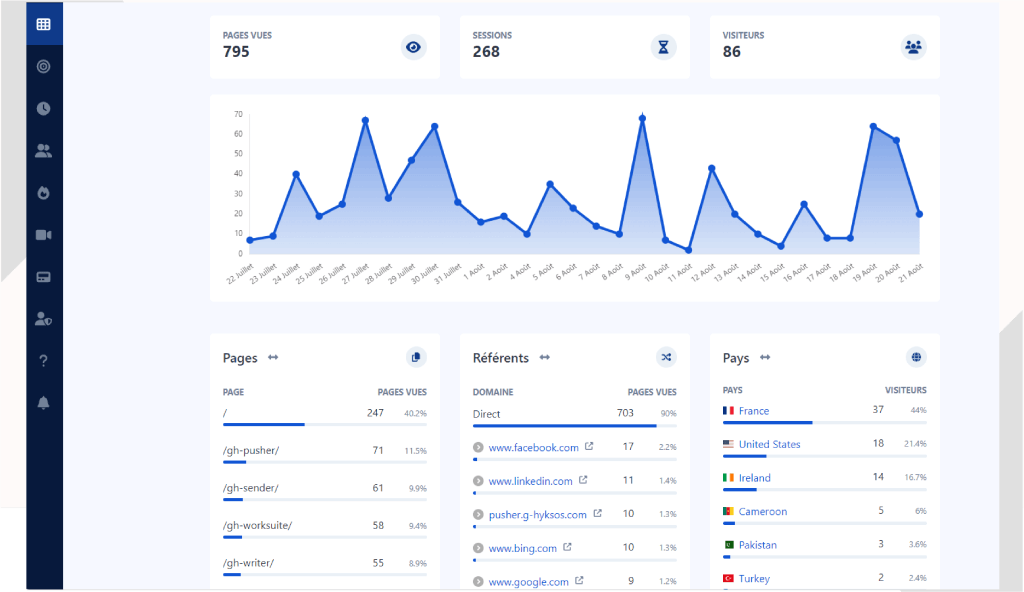Click the /gh-worksuite/ page row
This screenshot has height=592, width=1024.
pyautogui.click(x=325, y=529)
